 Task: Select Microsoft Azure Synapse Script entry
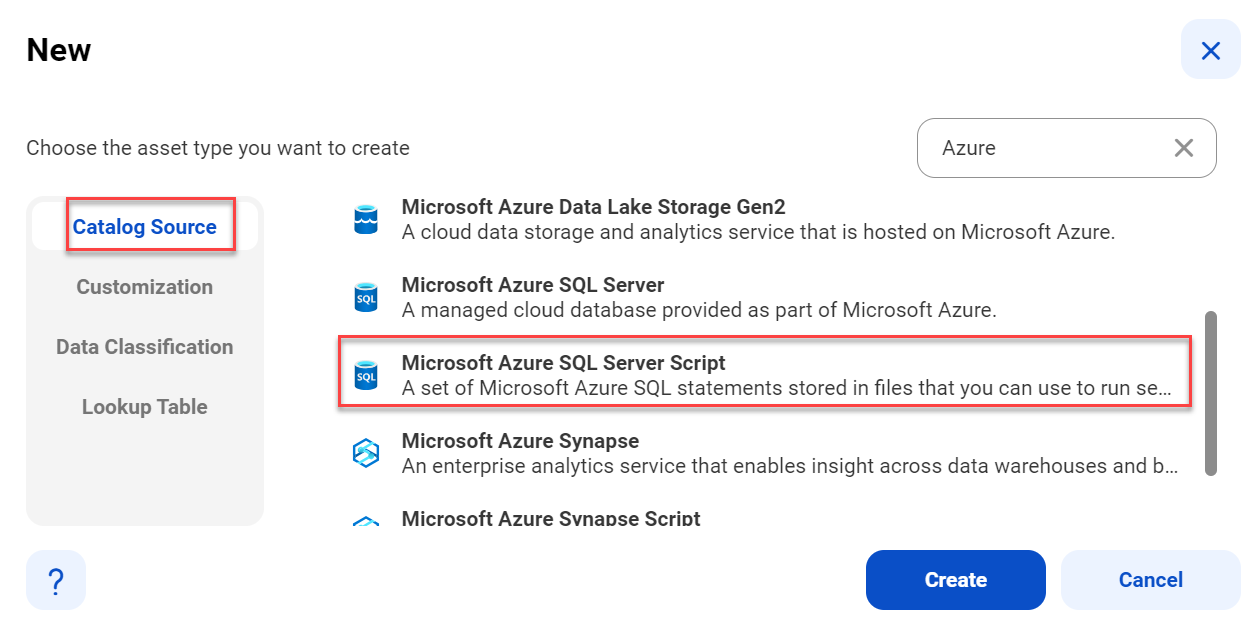pyautogui.click(x=551, y=519)
